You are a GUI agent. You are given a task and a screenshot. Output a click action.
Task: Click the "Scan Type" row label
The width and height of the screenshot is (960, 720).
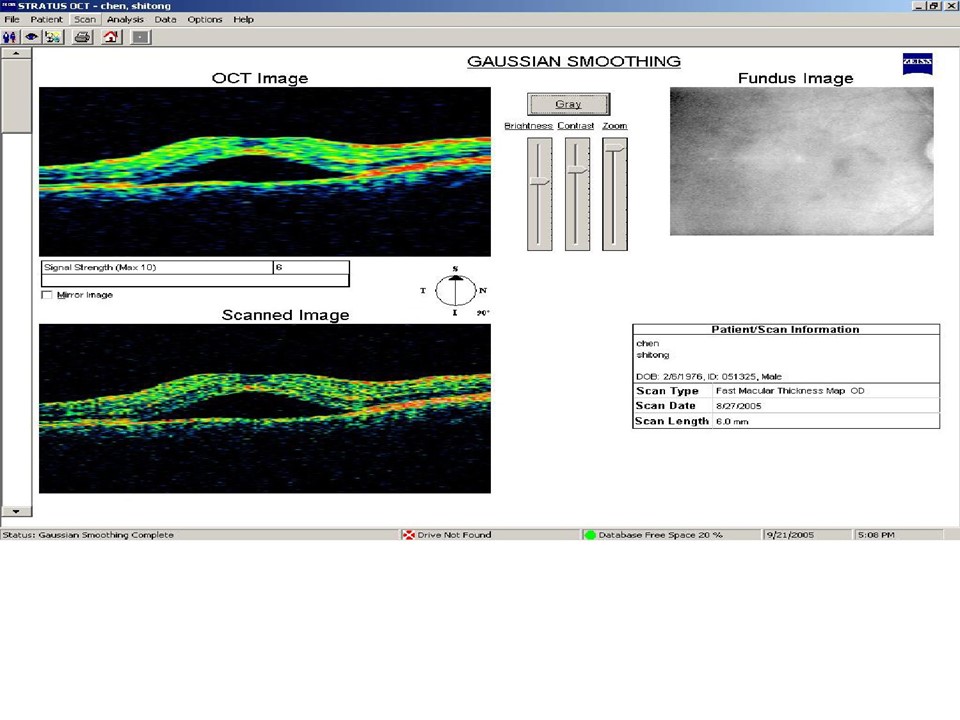[x=667, y=391]
